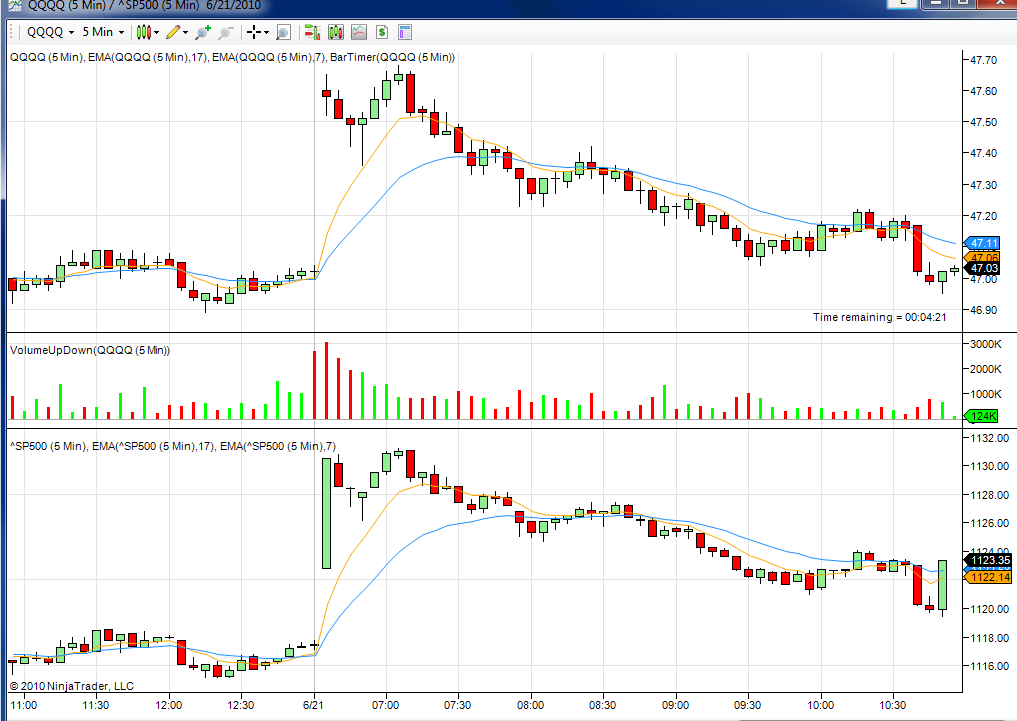Open the chart trader icon
Screen dimensions: 1017x721
313,32
